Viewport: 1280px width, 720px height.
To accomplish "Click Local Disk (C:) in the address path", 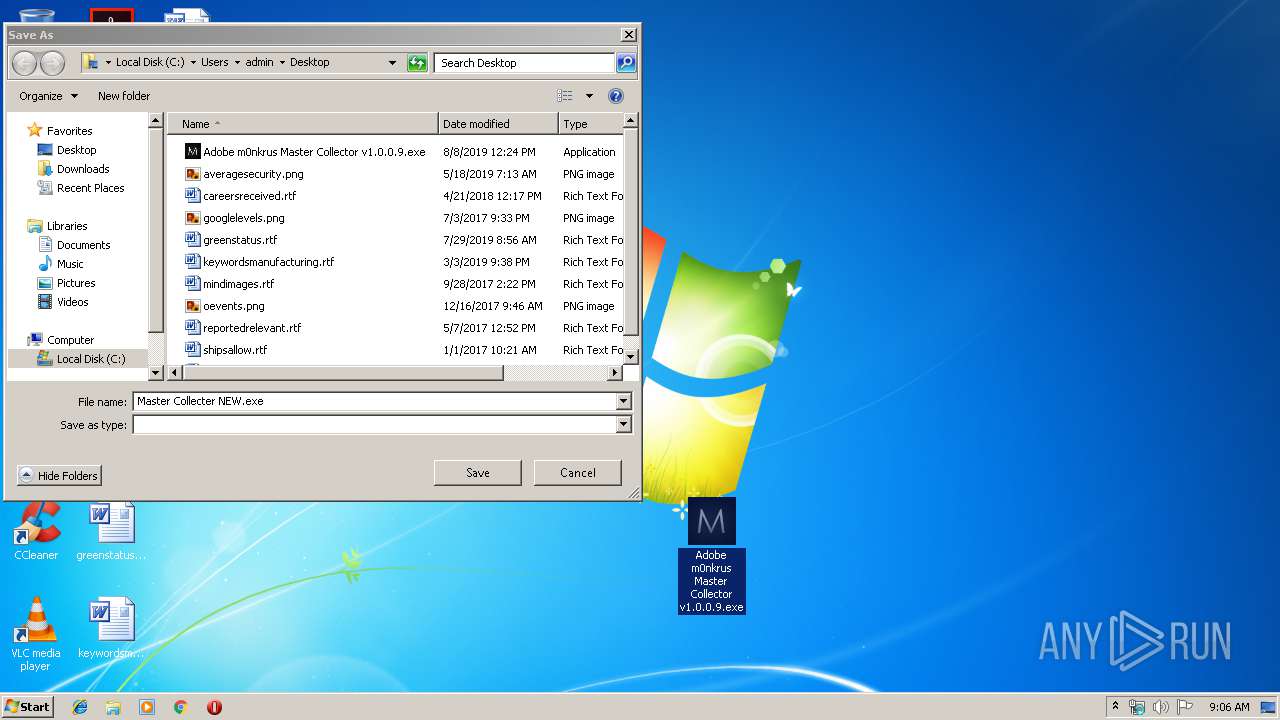I will point(150,62).
